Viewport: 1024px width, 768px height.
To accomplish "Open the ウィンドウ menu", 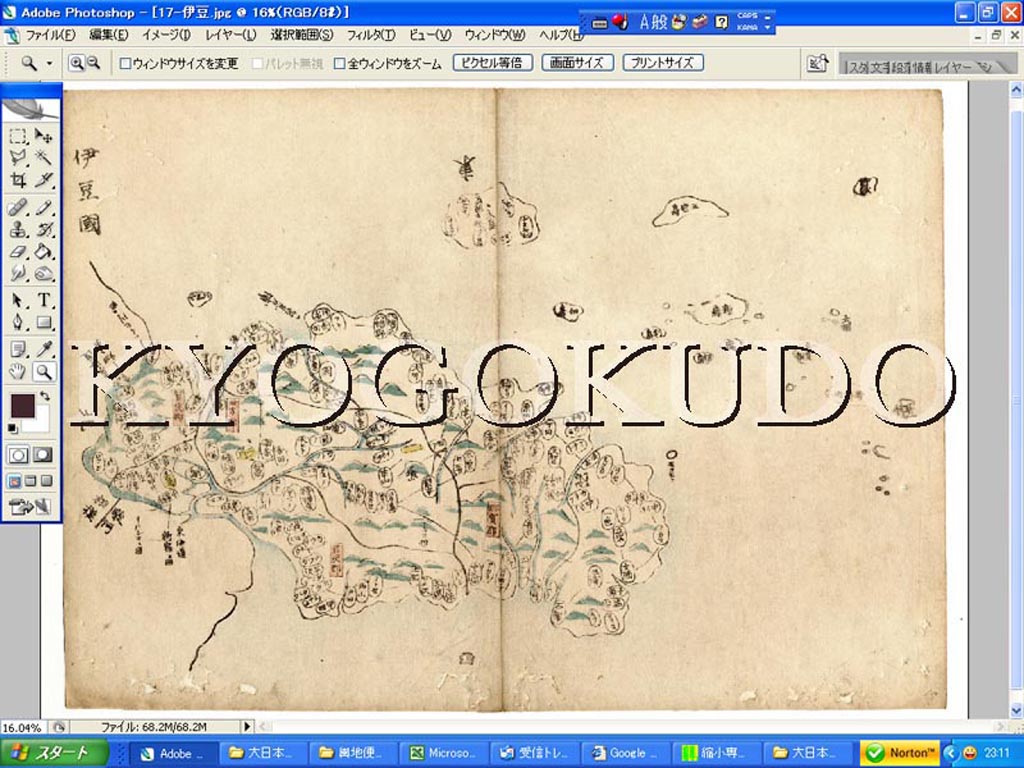I will click(x=495, y=35).
